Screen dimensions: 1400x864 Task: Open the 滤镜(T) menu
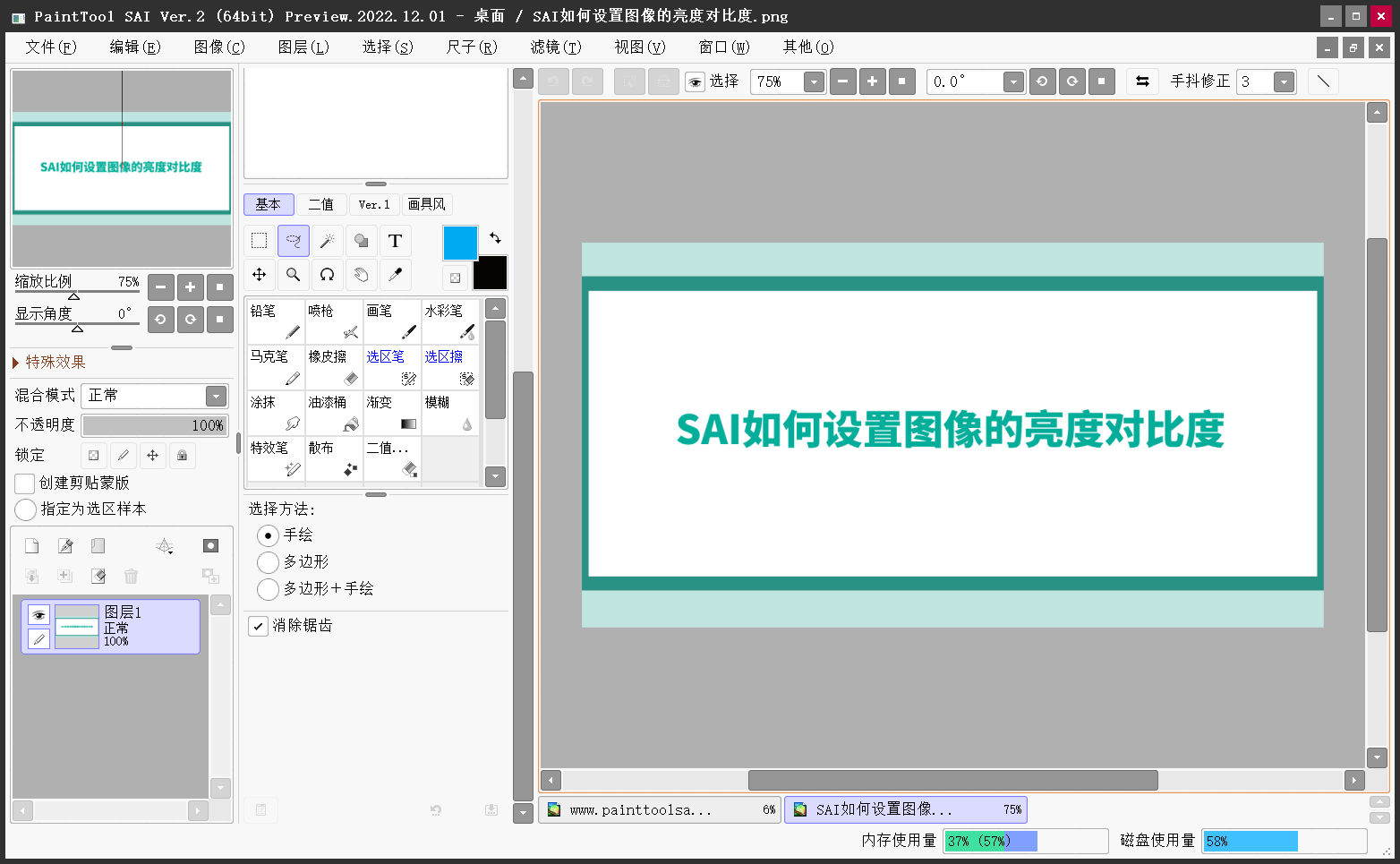556,47
